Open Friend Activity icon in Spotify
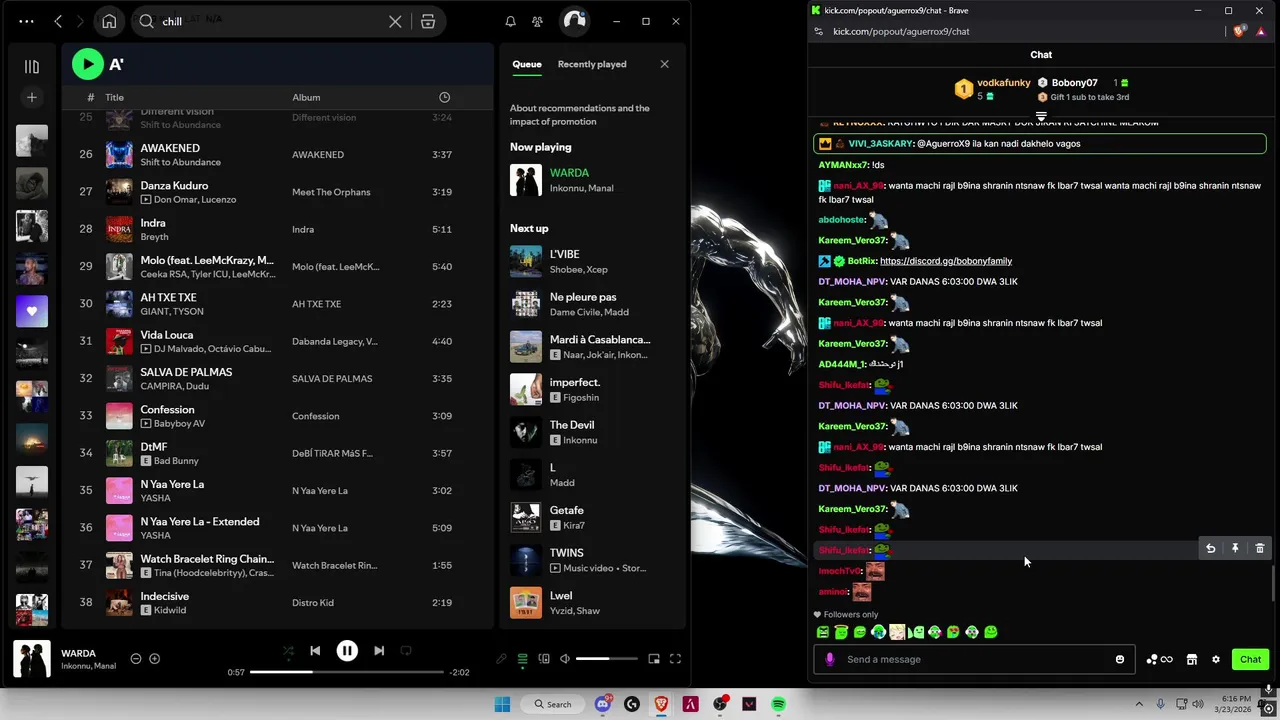 tap(538, 22)
